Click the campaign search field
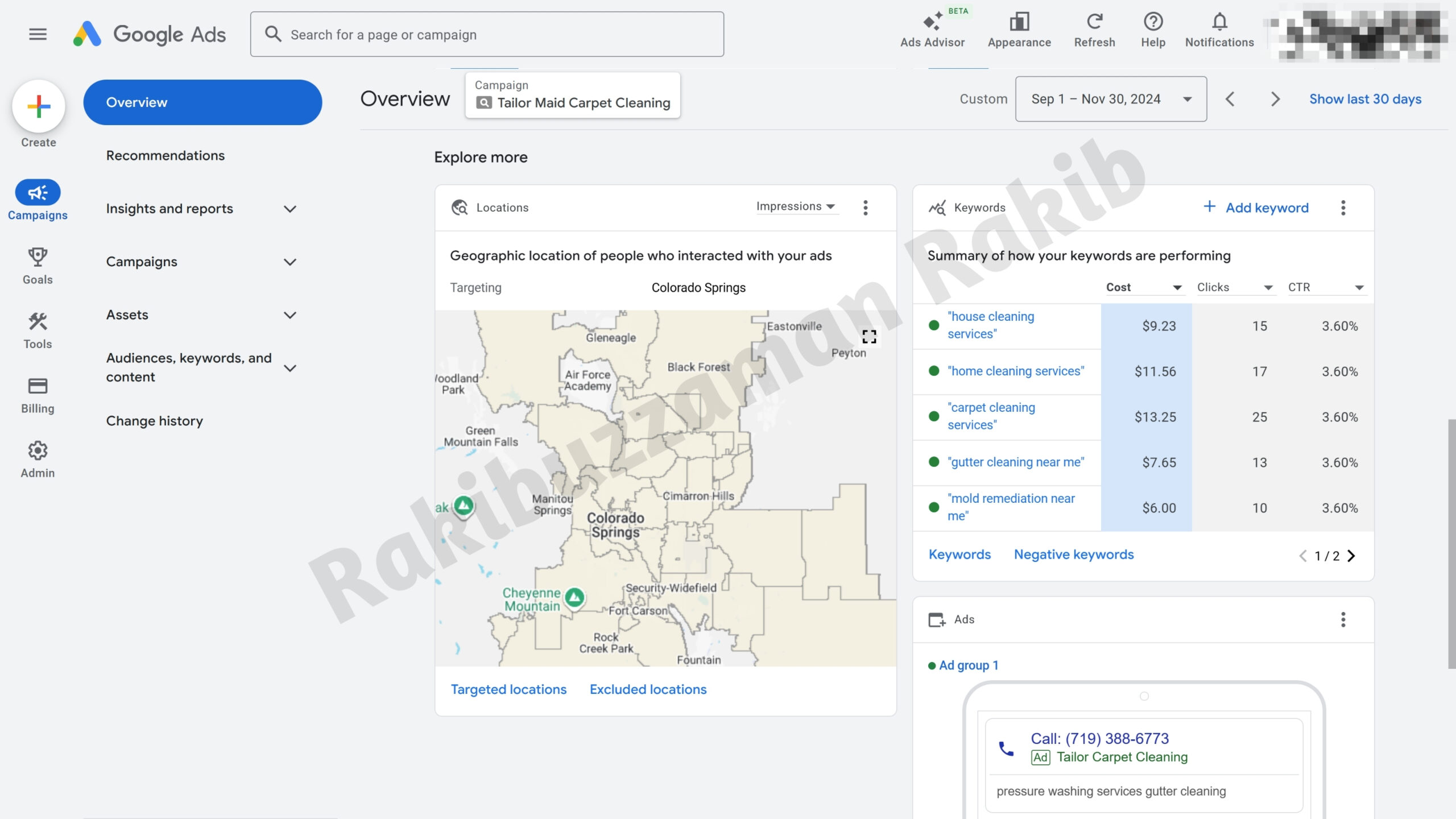 click(x=487, y=35)
